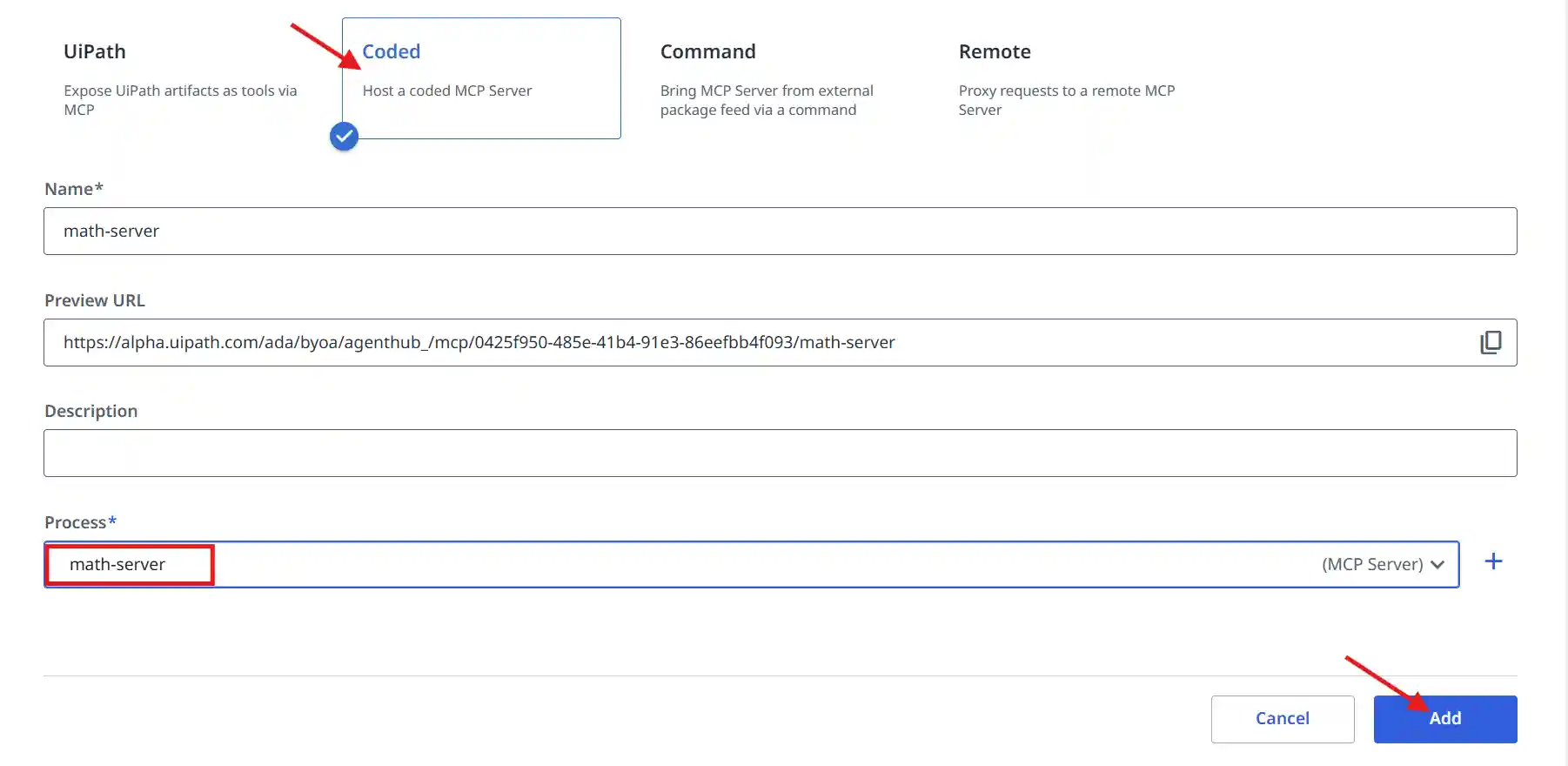Screen dimensions: 1568x766
Task: Select the UiPath server type
Action: coord(95,52)
